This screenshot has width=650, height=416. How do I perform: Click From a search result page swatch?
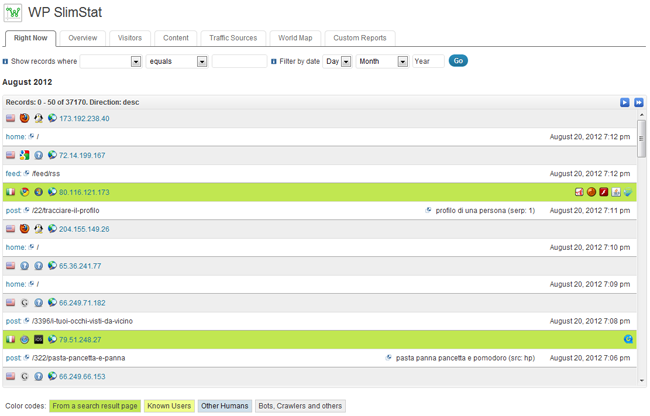pos(95,406)
